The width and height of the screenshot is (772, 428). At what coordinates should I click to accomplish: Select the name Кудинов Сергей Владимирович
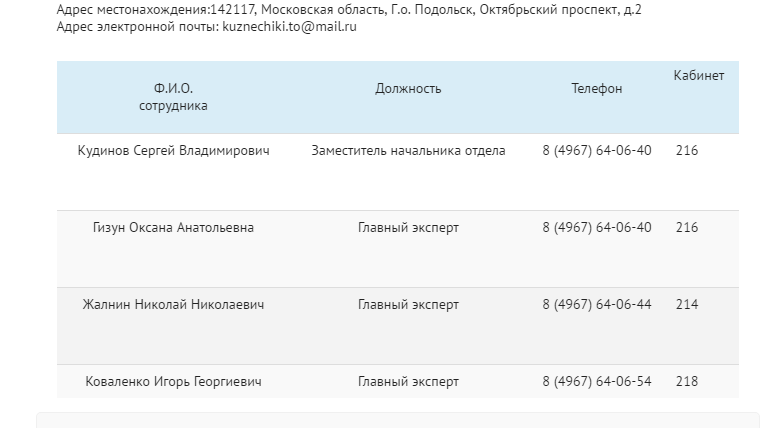[173, 151]
